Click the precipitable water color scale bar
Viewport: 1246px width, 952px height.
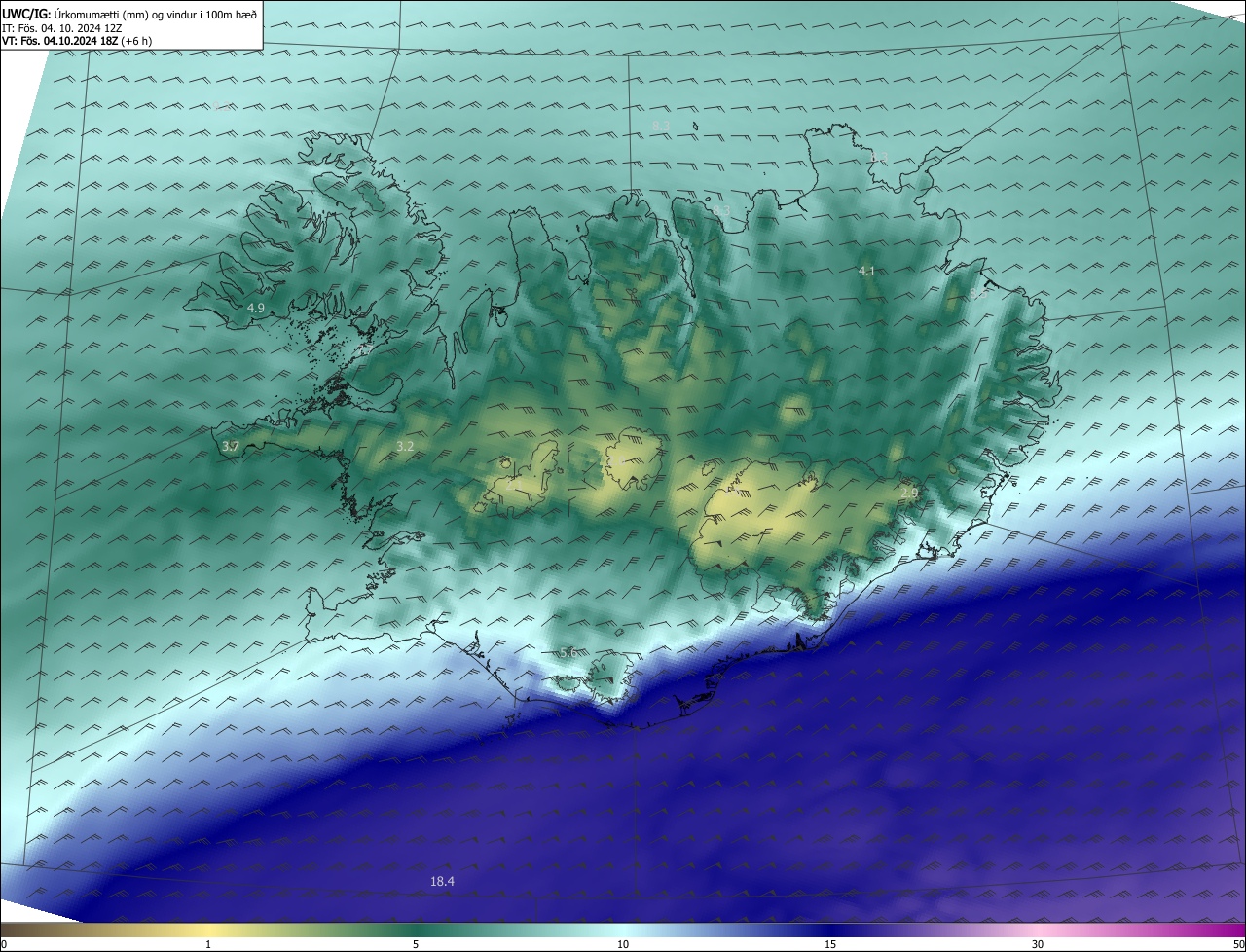[623, 931]
